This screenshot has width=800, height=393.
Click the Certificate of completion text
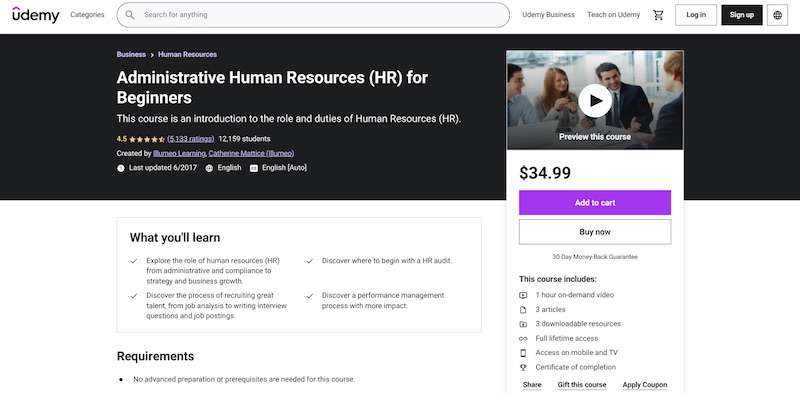[576, 367]
